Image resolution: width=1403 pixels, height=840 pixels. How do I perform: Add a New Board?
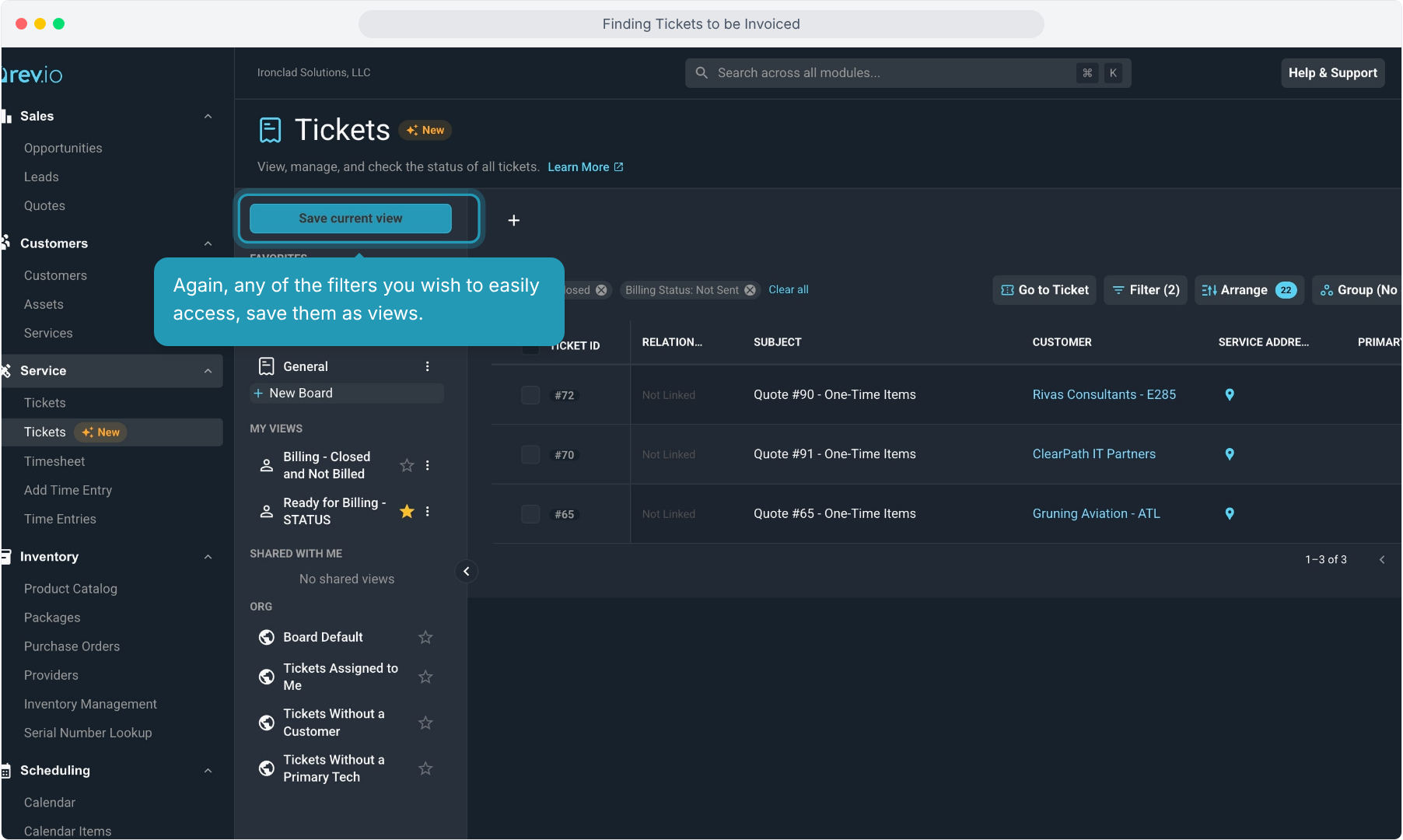(x=347, y=394)
